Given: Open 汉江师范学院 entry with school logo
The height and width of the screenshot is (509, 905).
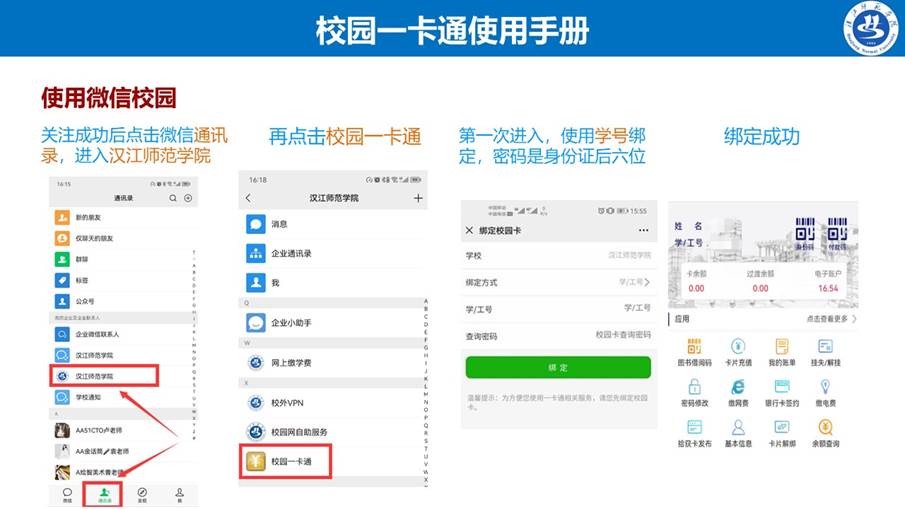Looking at the screenshot, I should [104, 376].
